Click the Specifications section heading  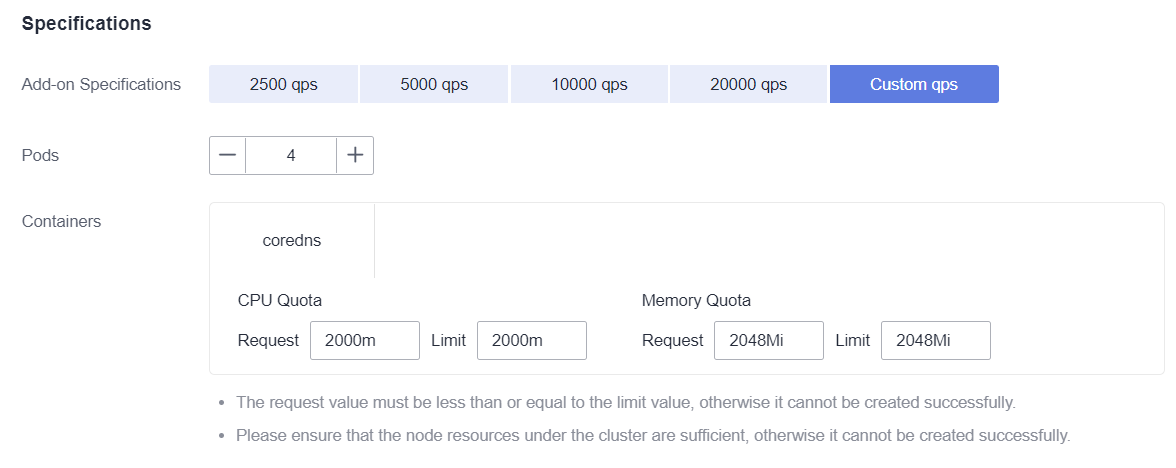tap(87, 23)
